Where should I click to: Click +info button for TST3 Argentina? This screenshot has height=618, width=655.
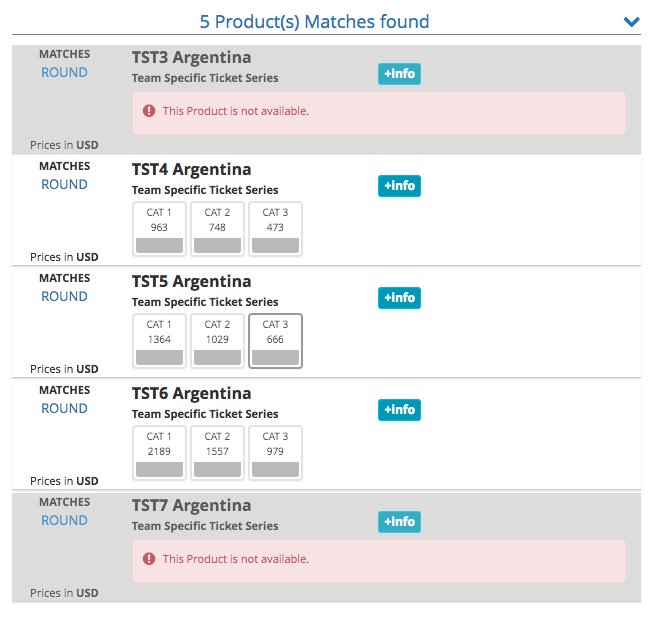tap(399, 74)
